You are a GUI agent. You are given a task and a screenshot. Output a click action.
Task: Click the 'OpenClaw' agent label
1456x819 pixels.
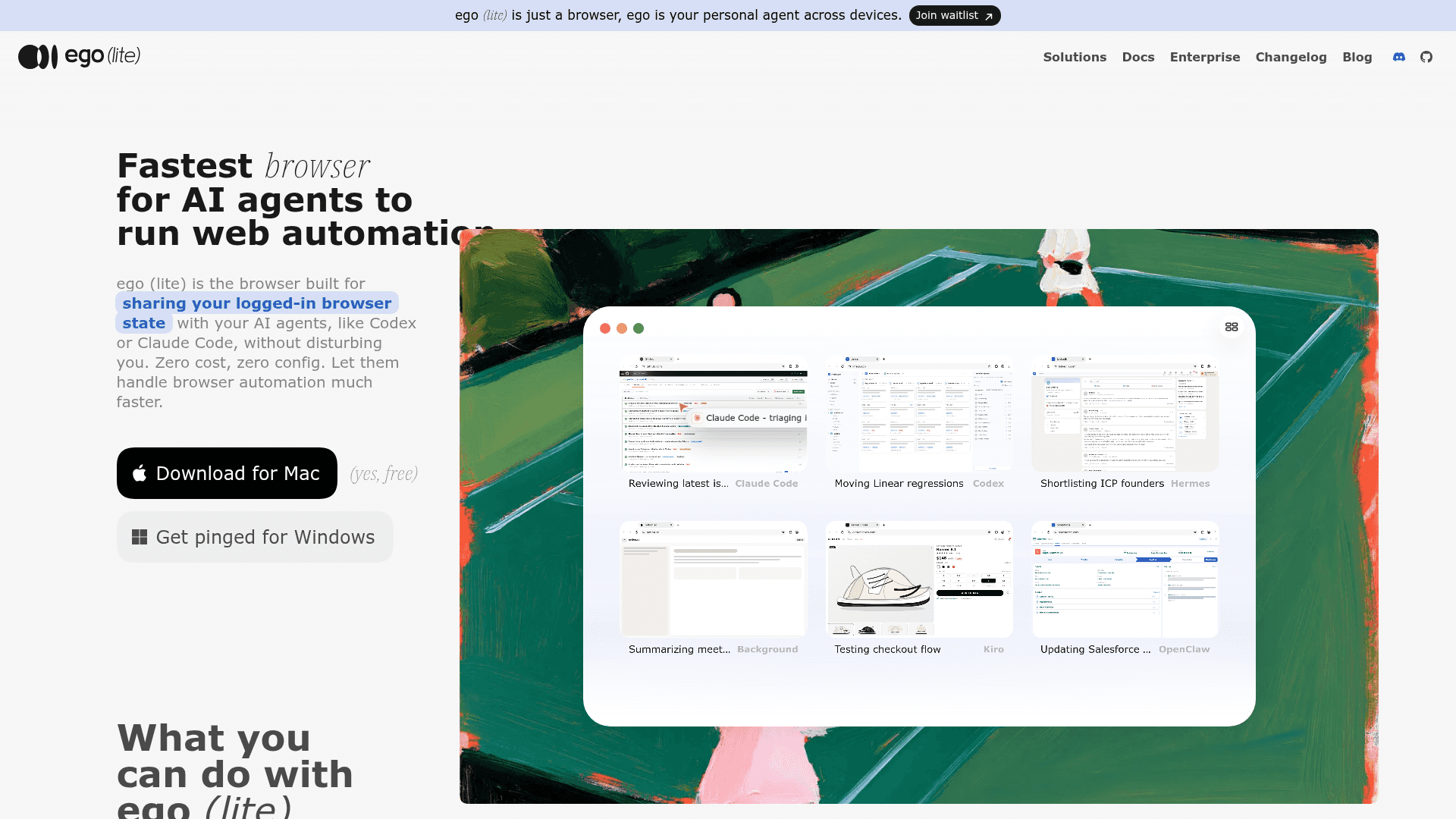coord(1184,650)
